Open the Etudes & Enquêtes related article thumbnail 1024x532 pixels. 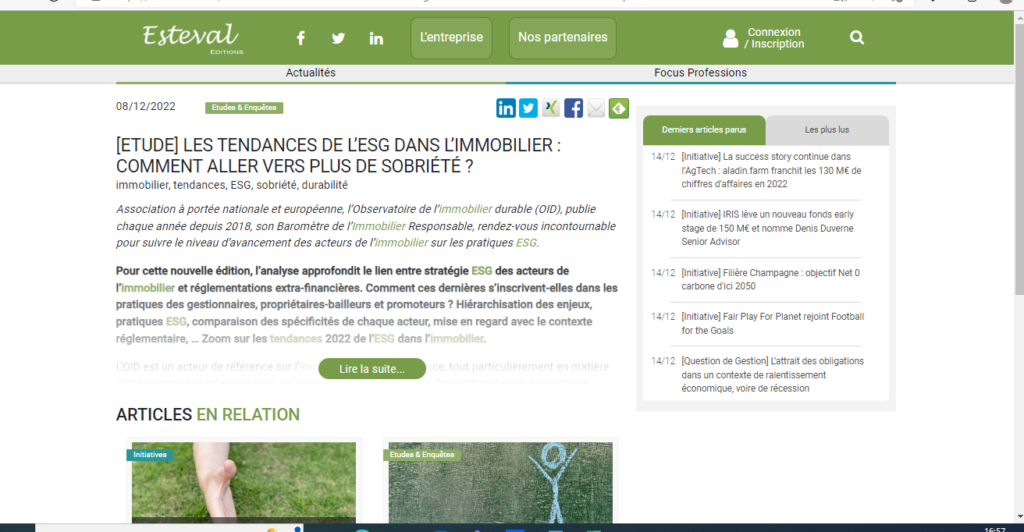(x=501, y=483)
